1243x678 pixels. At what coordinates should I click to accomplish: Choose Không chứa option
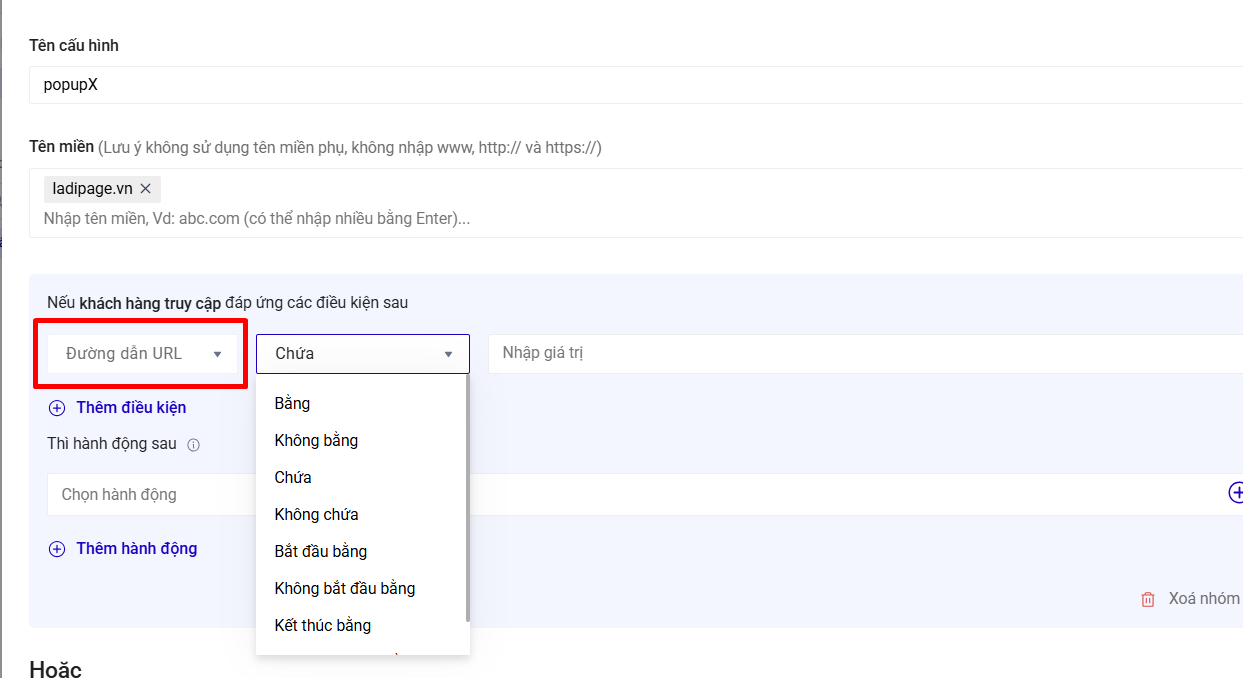point(362,515)
